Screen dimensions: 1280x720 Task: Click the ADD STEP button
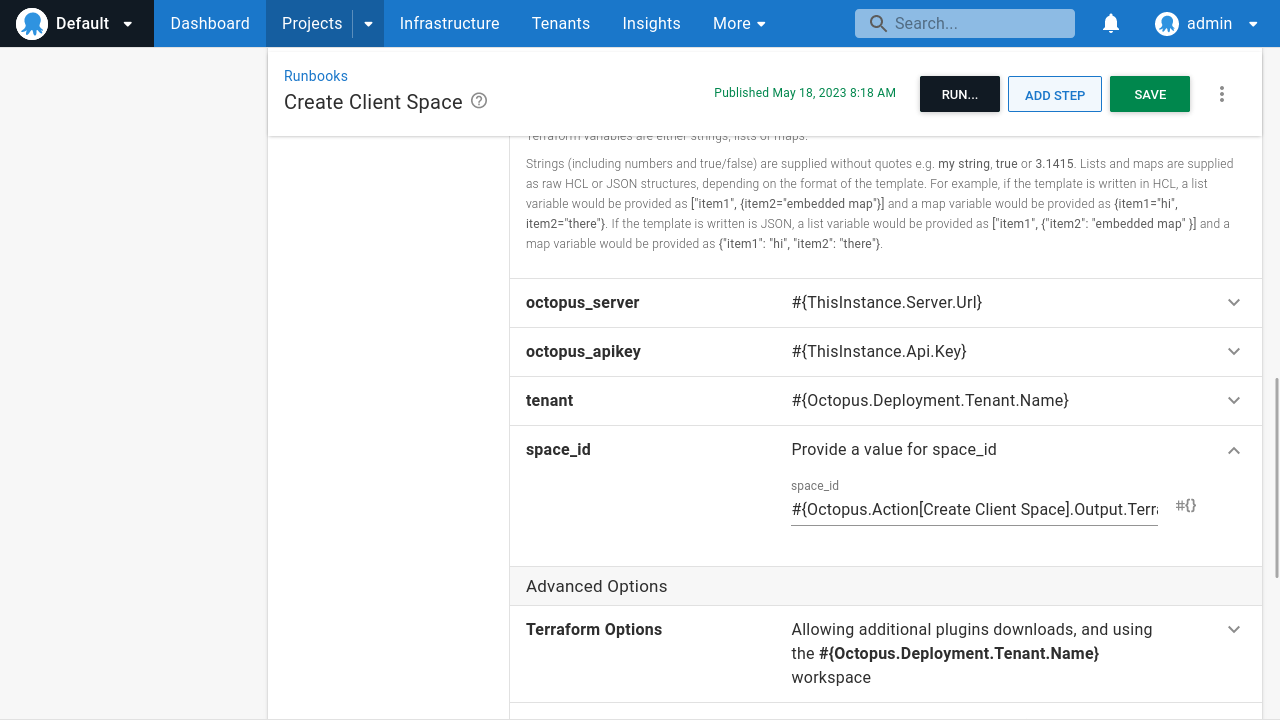pos(1054,93)
